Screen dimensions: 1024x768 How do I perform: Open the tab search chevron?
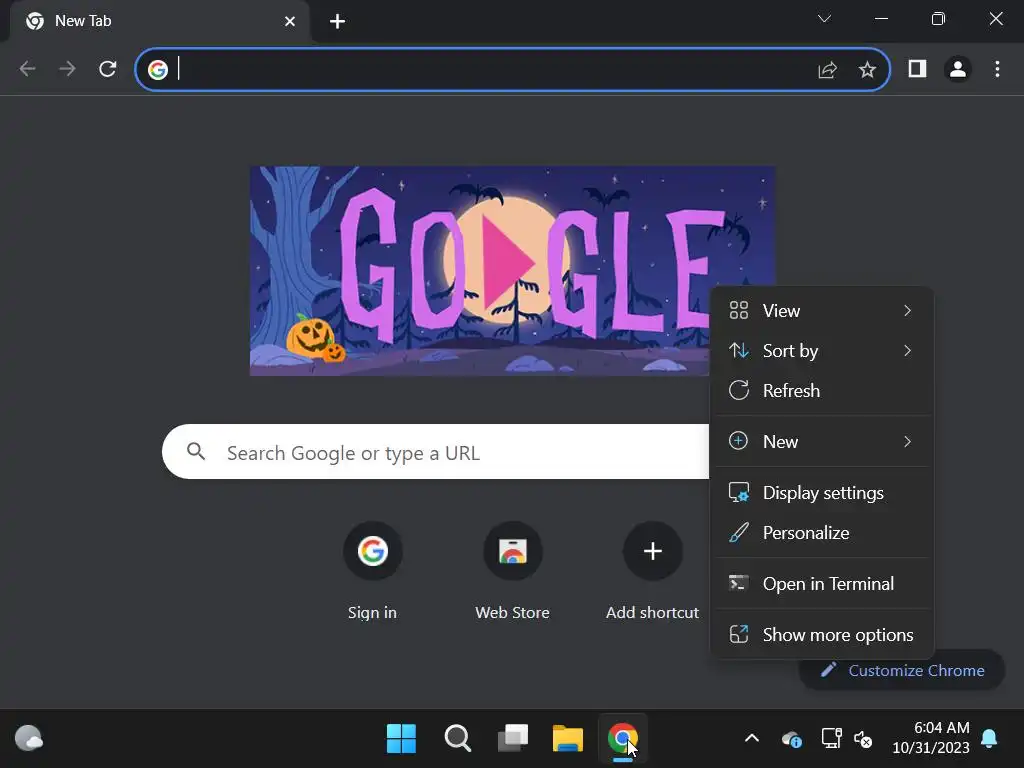(824, 19)
